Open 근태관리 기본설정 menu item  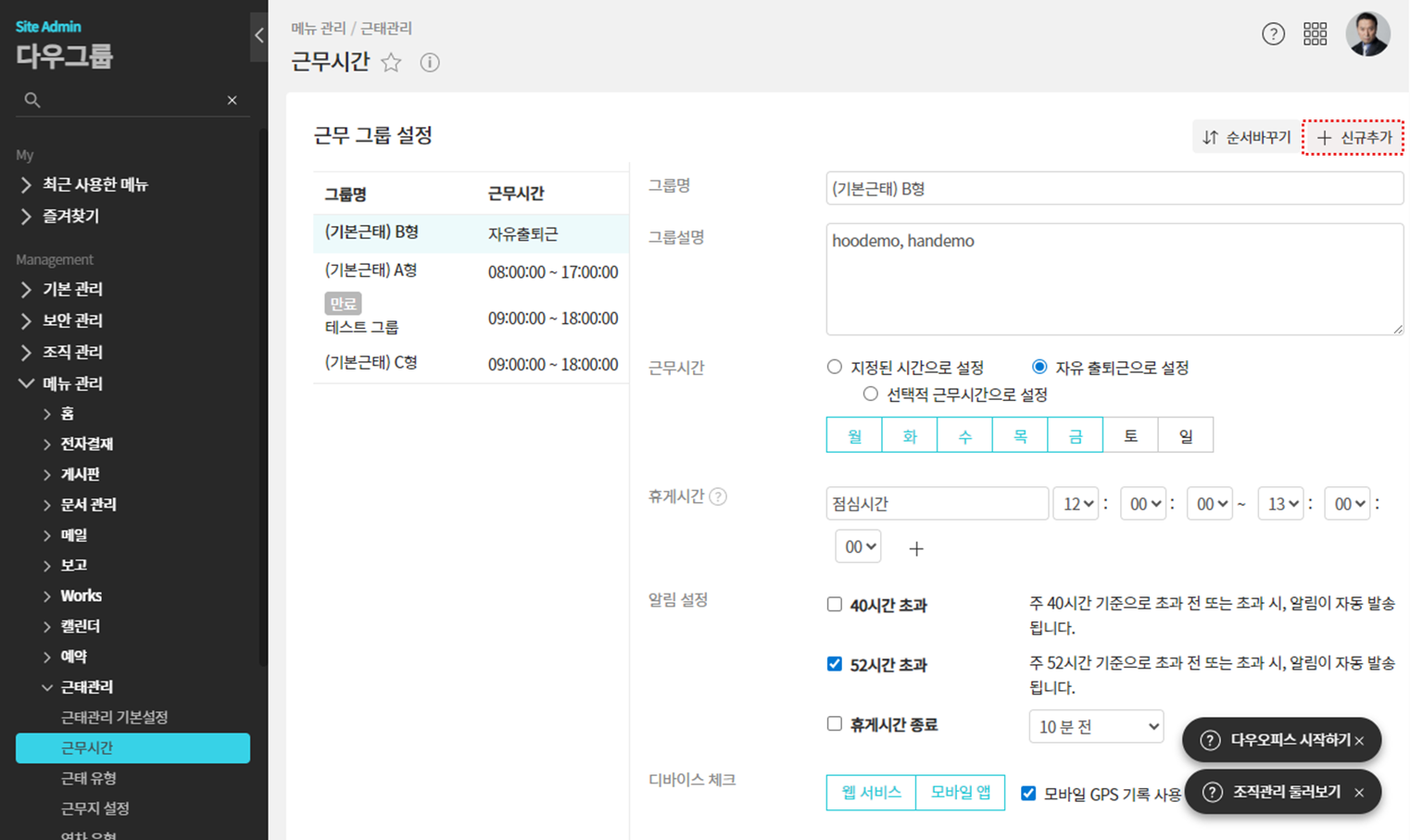[114, 718]
